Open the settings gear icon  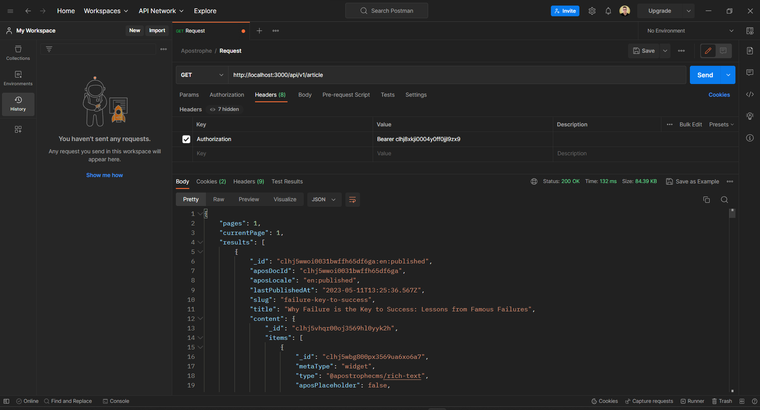pyautogui.click(x=592, y=11)
